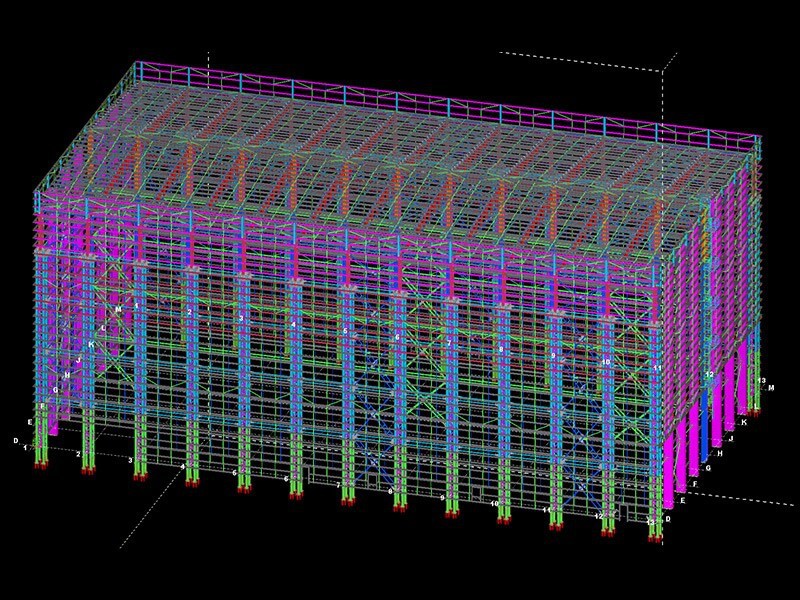Select upper grid label 8 on the front columns

coord(501,349)
